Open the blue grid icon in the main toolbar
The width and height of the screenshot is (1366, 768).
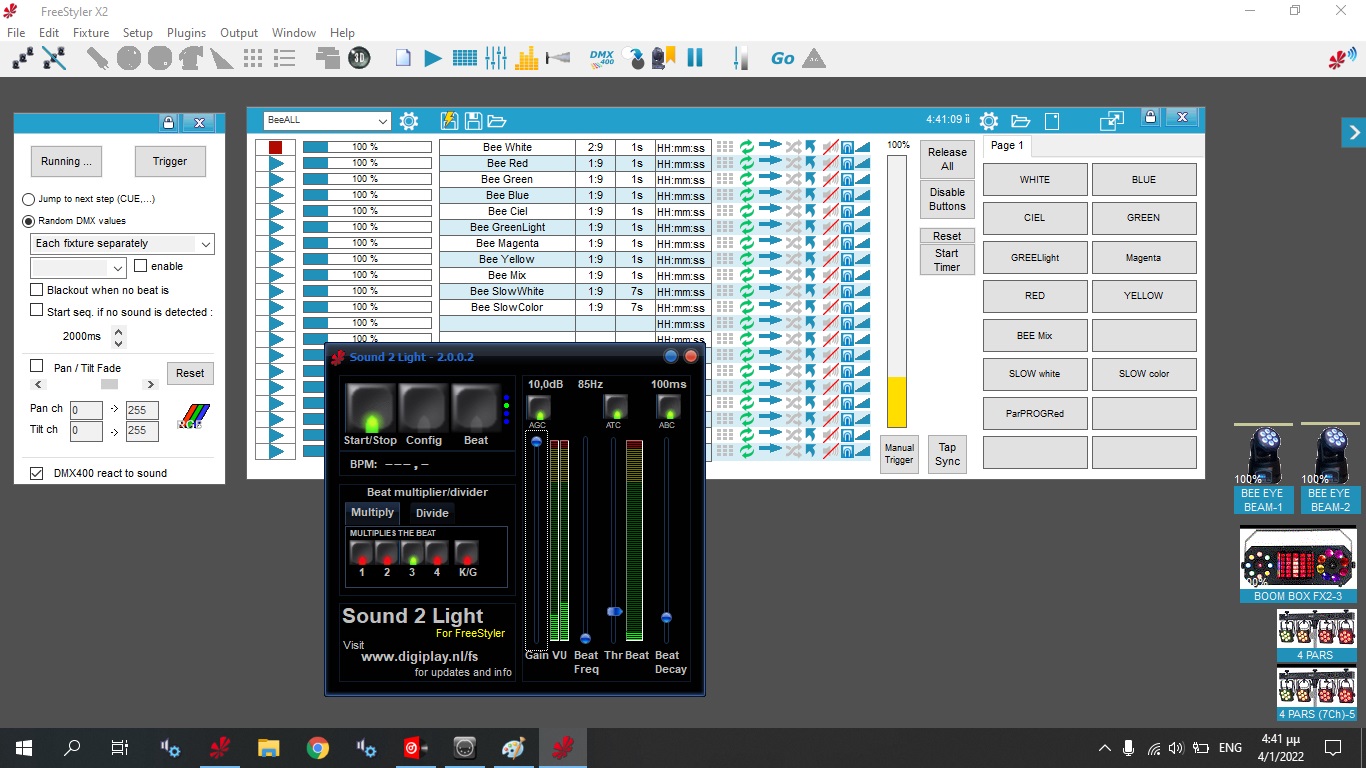[x=465, y=58]
